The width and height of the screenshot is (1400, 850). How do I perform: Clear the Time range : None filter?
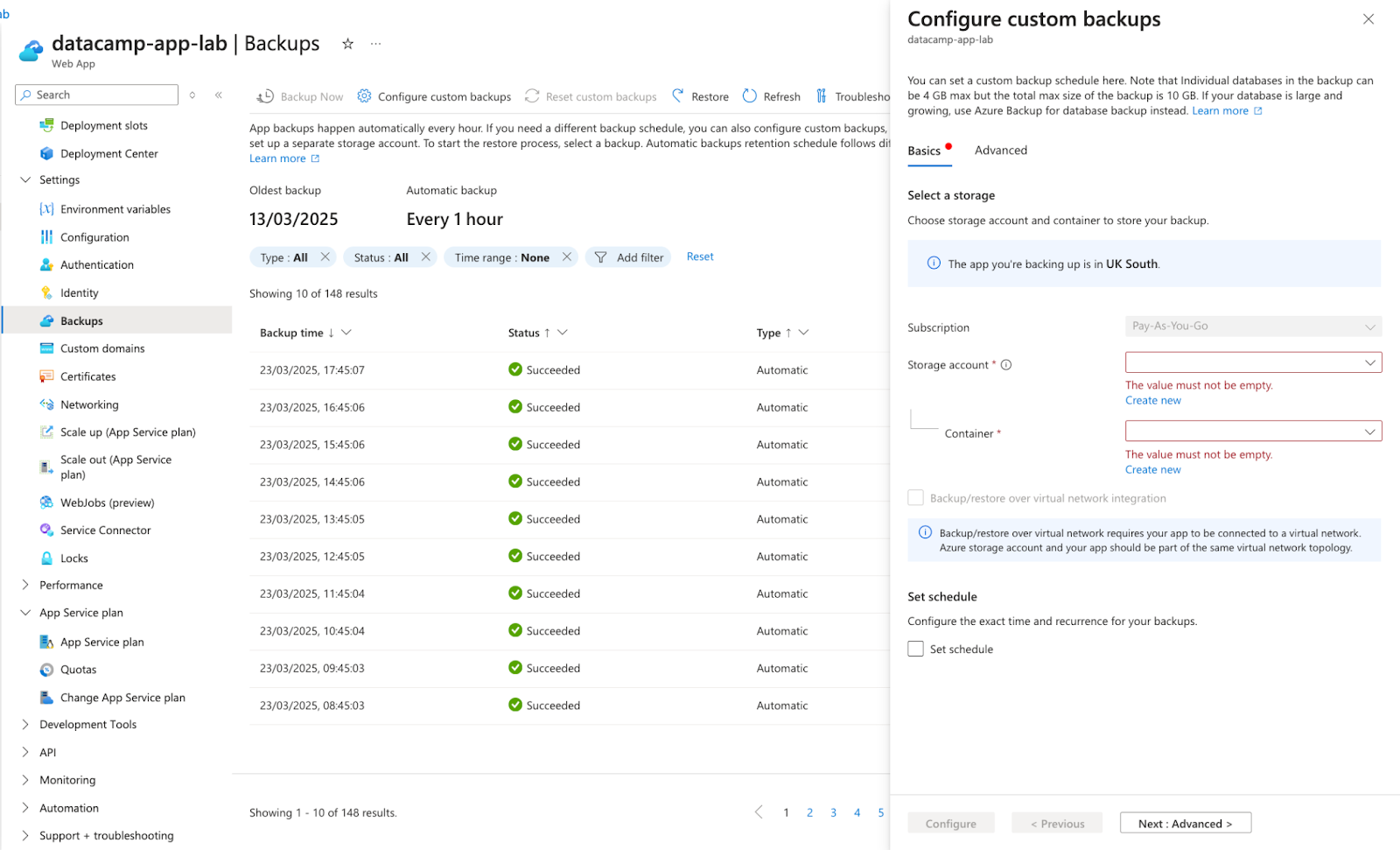pyautogui.click(x=566, y=256)
